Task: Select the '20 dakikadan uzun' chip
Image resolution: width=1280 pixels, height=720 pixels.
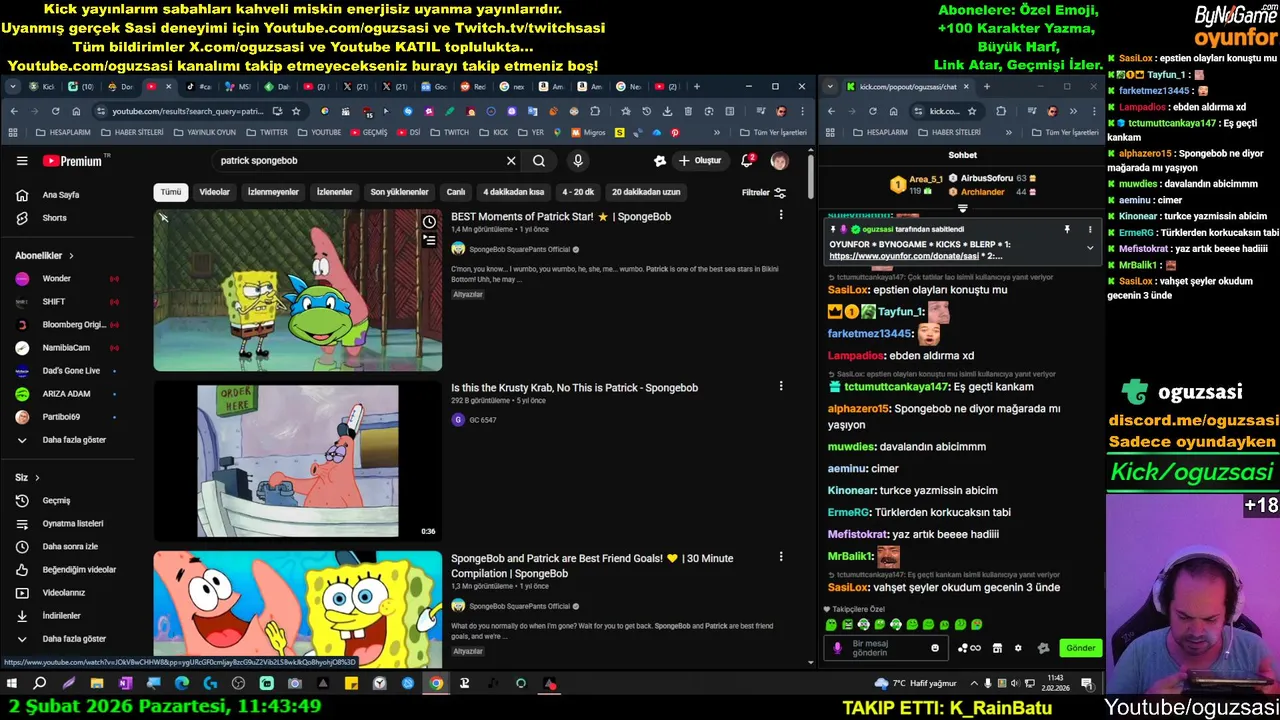Action: pyautogui.click(x=646, y=192)
